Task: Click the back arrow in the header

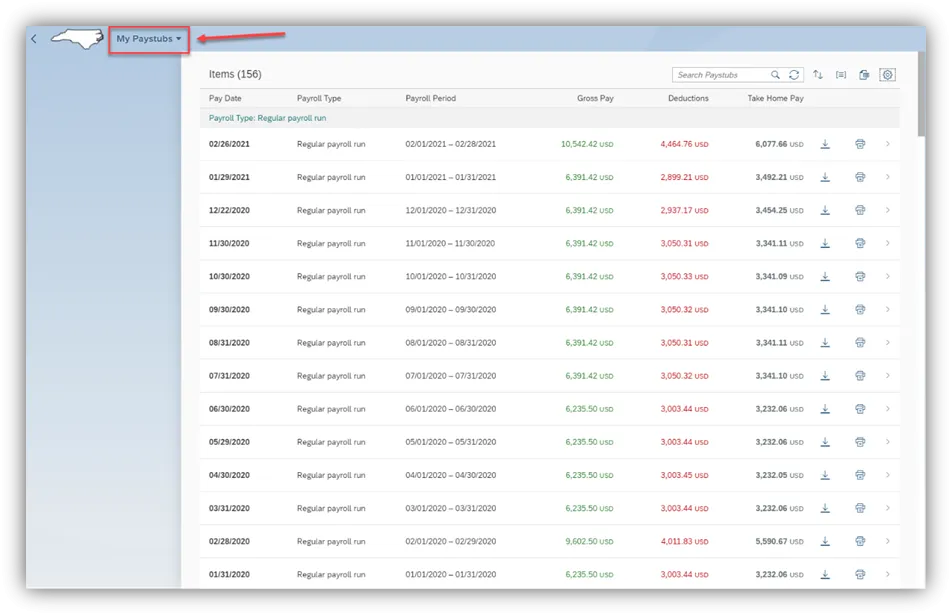Action: click(34, 39)
